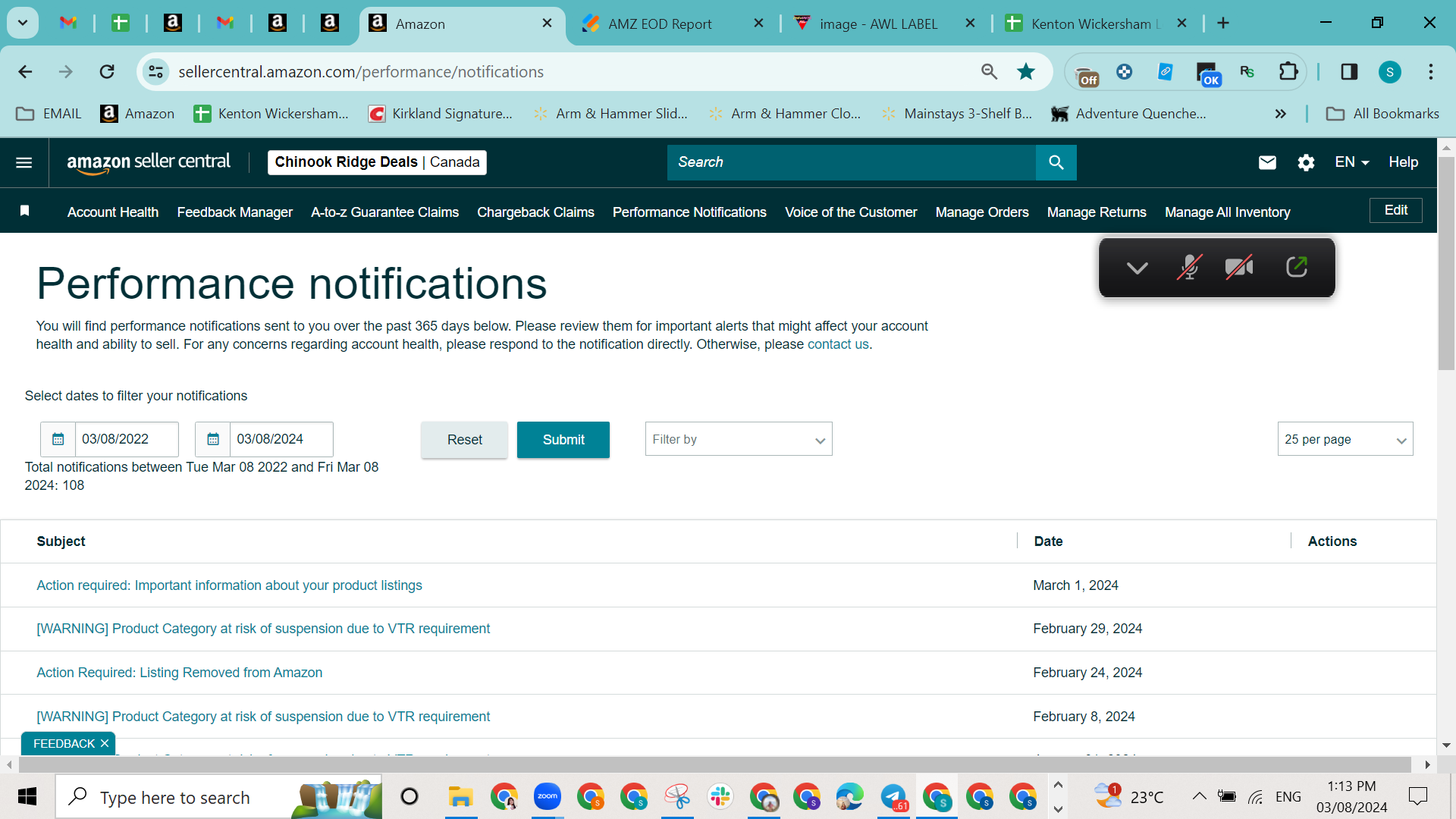
Task: Open the browser extensions puzzle icon
Action: tap(1288, 72)
